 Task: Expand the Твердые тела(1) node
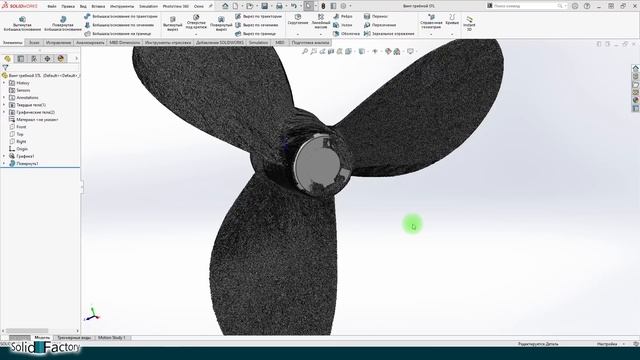coord(4,105)
